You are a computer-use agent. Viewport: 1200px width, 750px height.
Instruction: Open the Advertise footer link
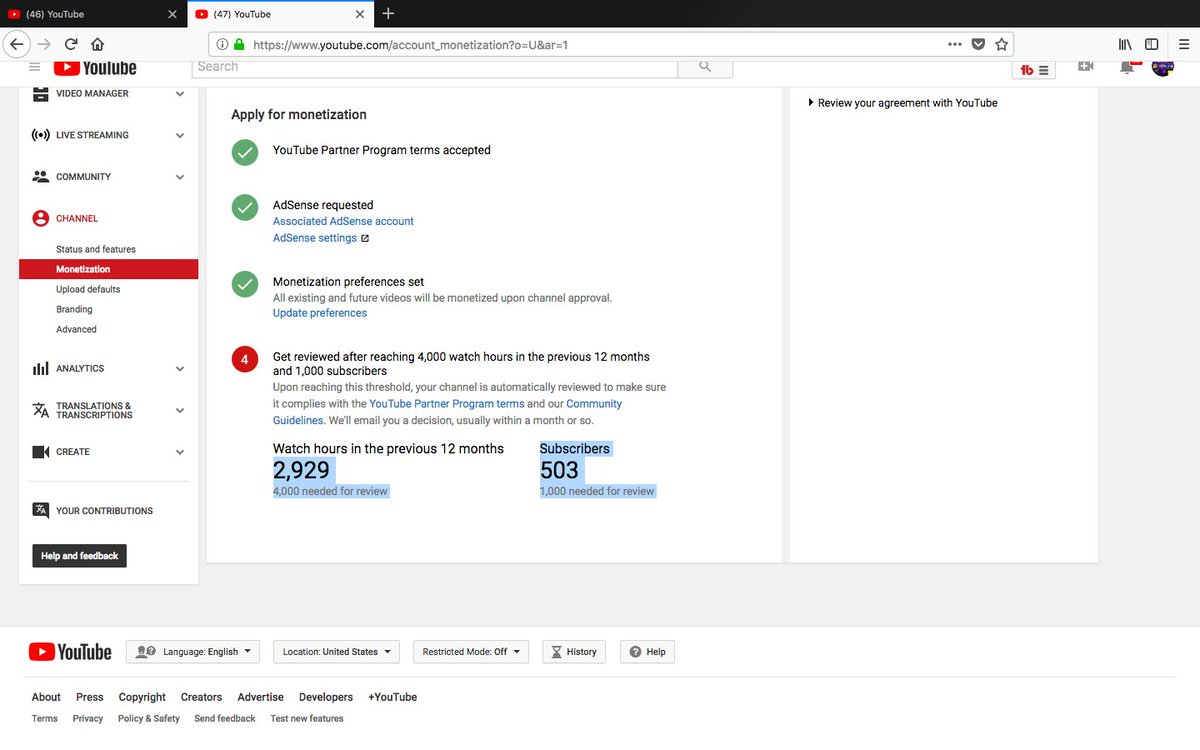[x=260, y=697]
